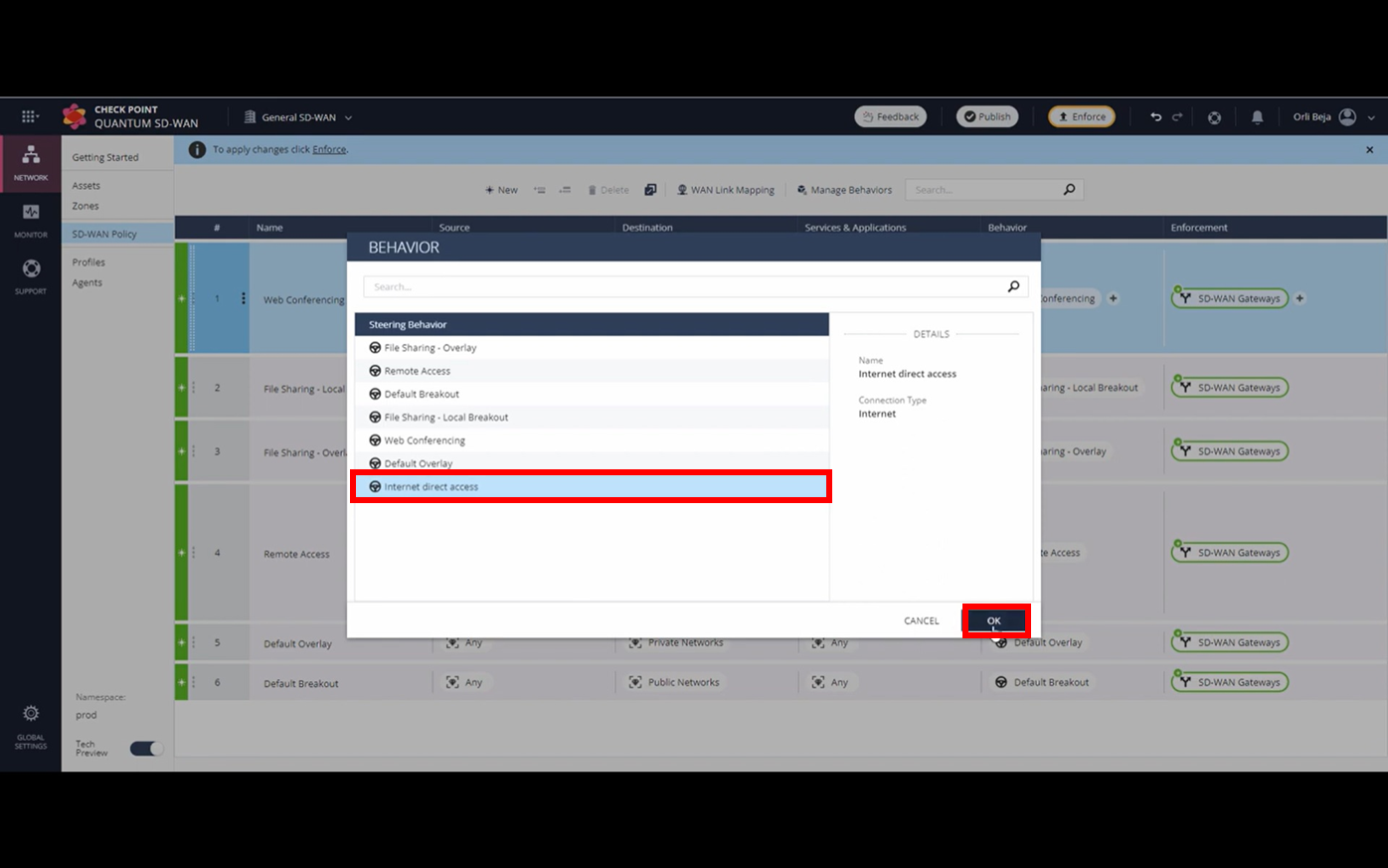Expand the General SD-WAN dropdown
The height and width of the screenshot is (868, 1388).
tap(348, 117)
